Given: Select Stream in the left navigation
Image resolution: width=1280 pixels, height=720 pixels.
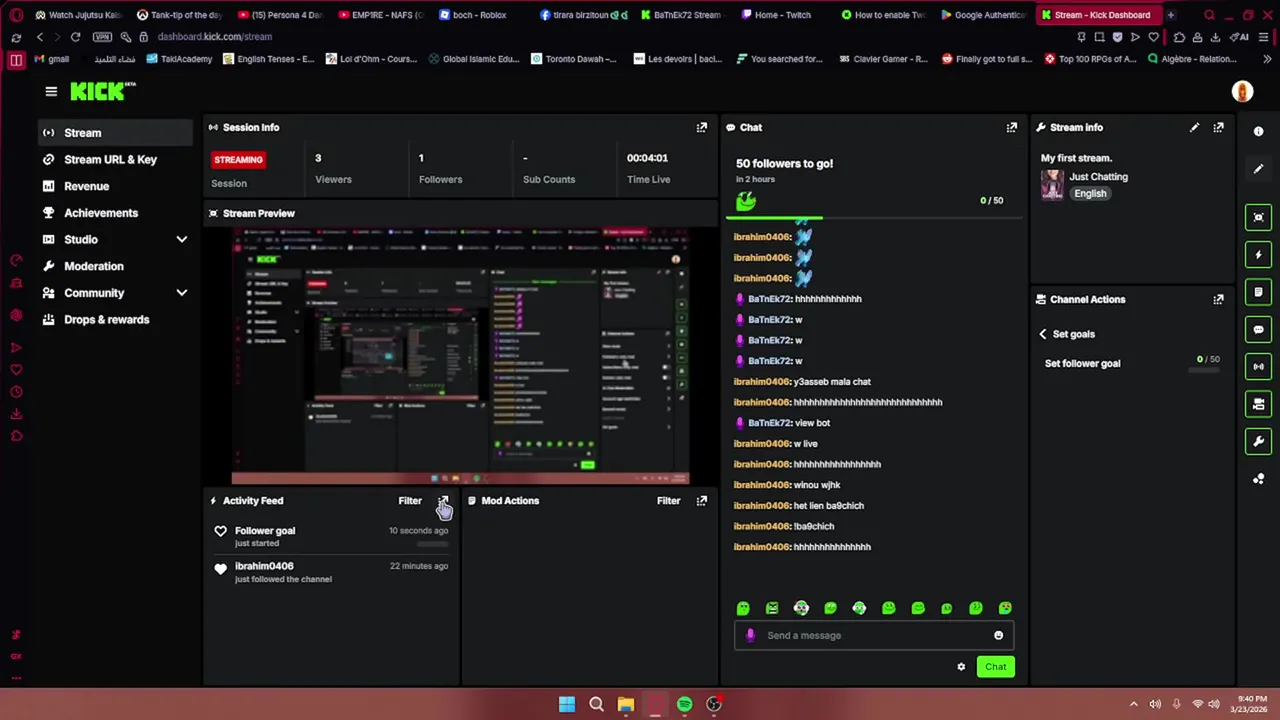Looking at the screenshot, I should pos(115,132).
